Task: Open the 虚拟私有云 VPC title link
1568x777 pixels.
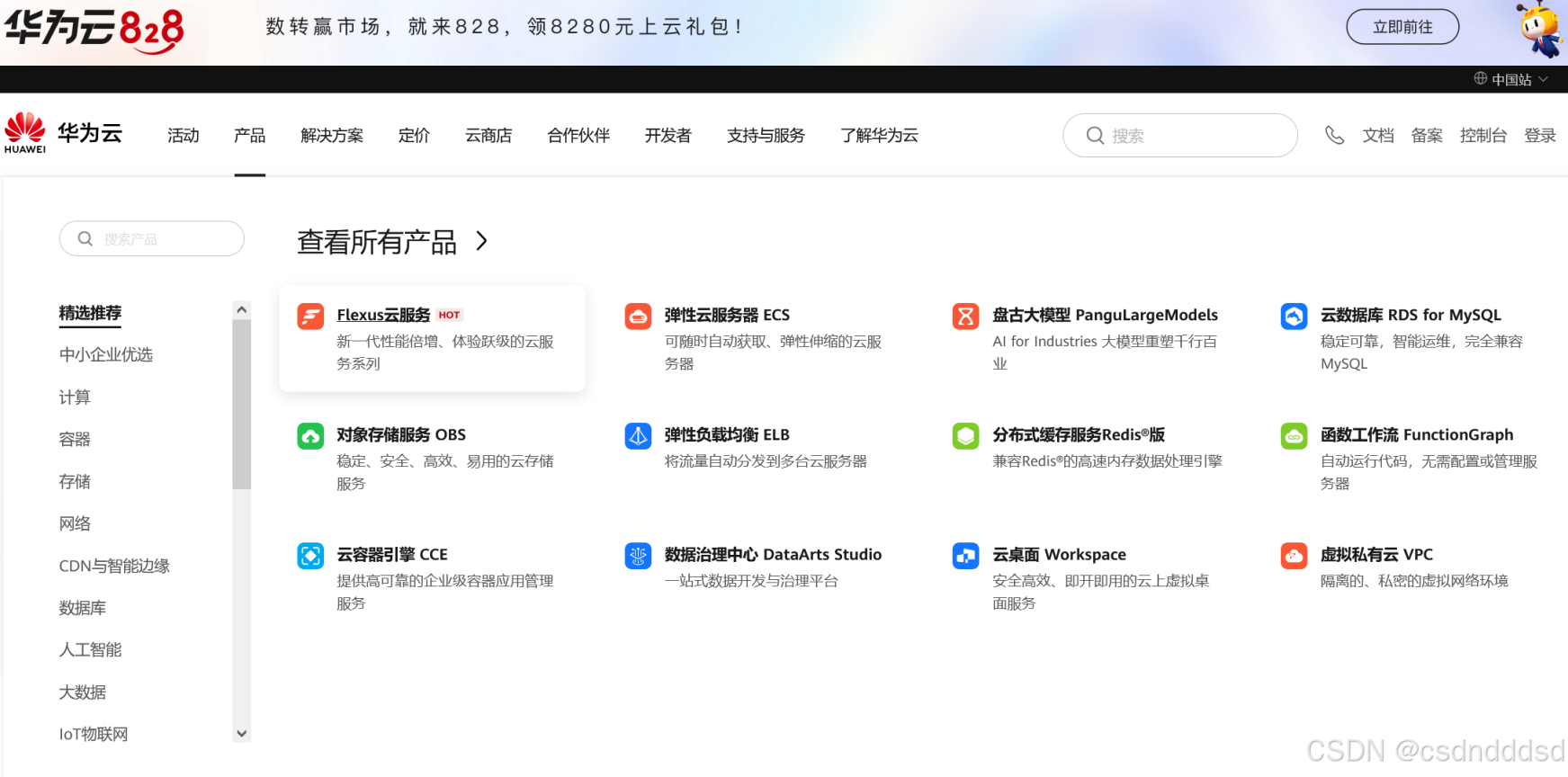Action: point(1376,554)
